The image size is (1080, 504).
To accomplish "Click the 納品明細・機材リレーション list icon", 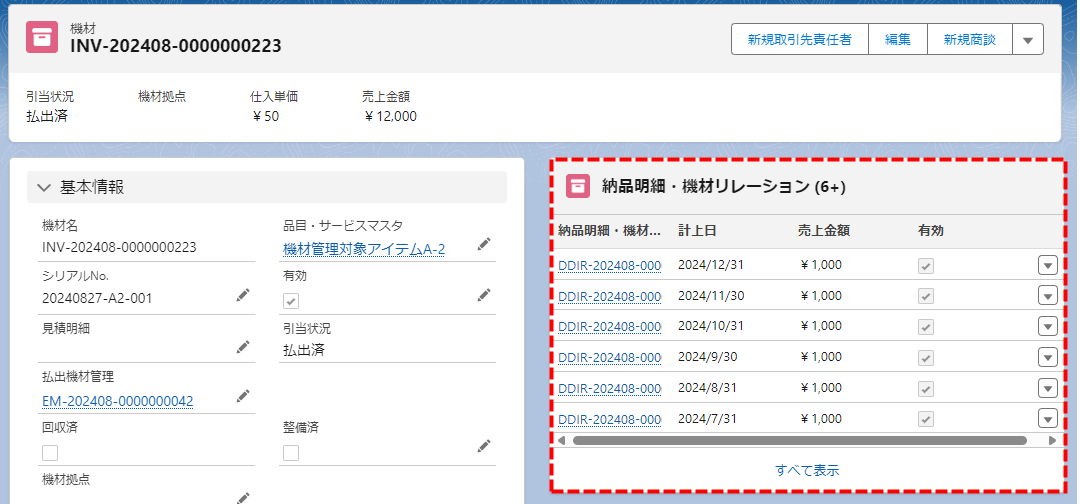I will pyautogui.click(x=578, y=186).
